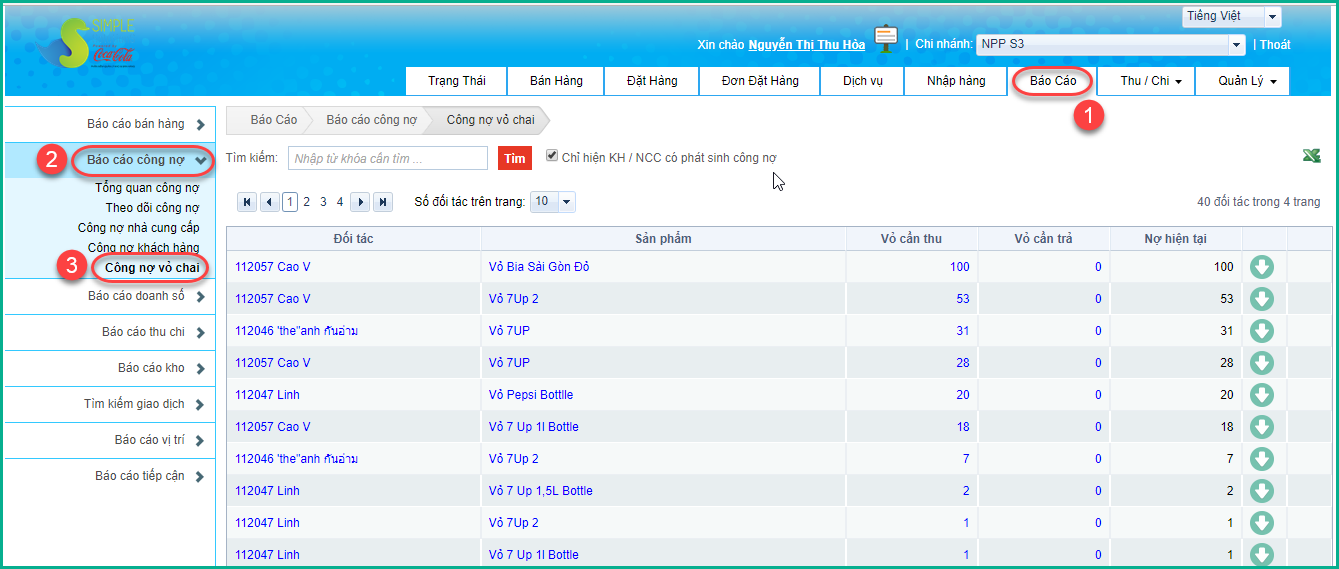Go to the previous results page
The height and width of the screenshot is (569, 1339).
[x=269, y=202]
